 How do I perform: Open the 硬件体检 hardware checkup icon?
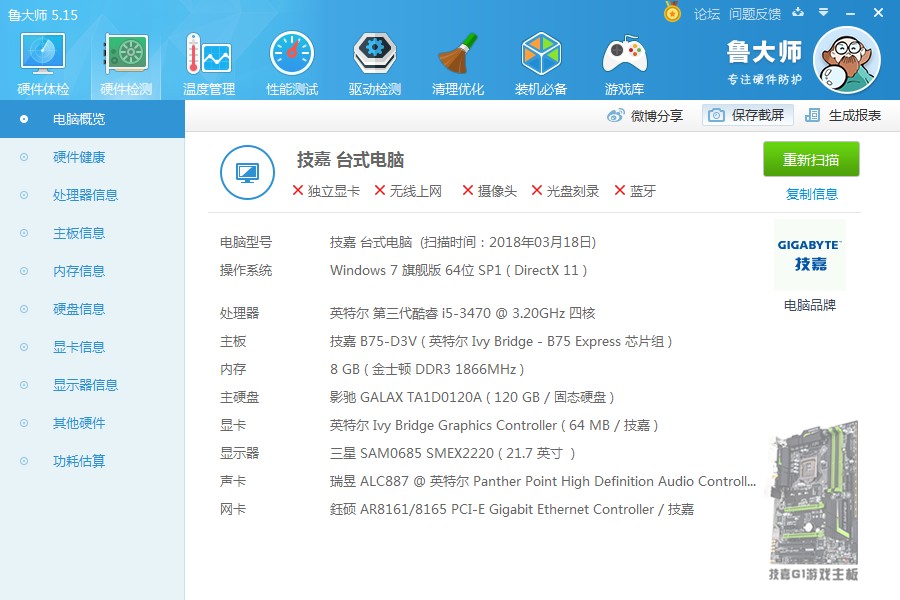43,64
